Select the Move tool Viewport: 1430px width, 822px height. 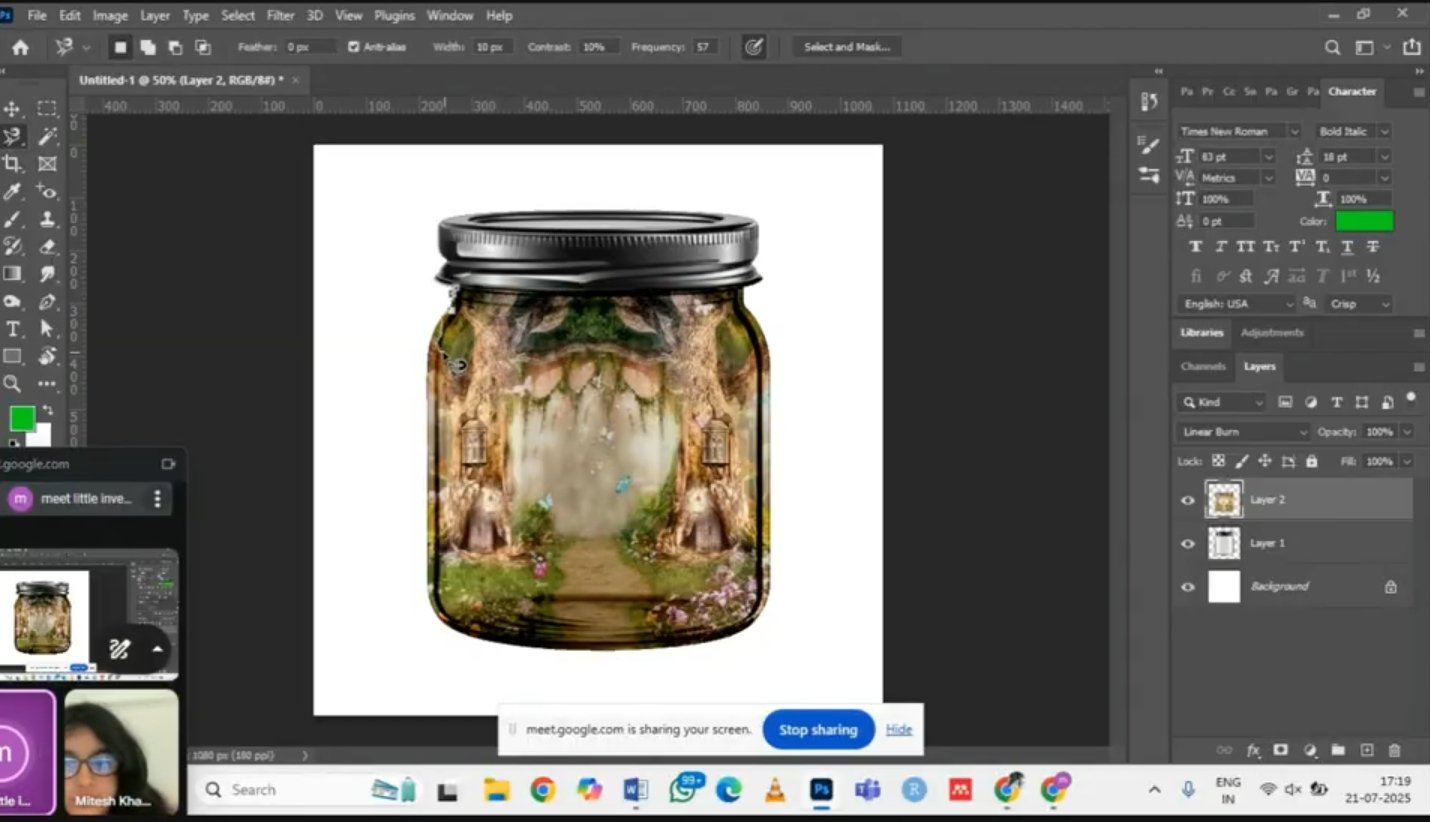click(x=12, y=109)
